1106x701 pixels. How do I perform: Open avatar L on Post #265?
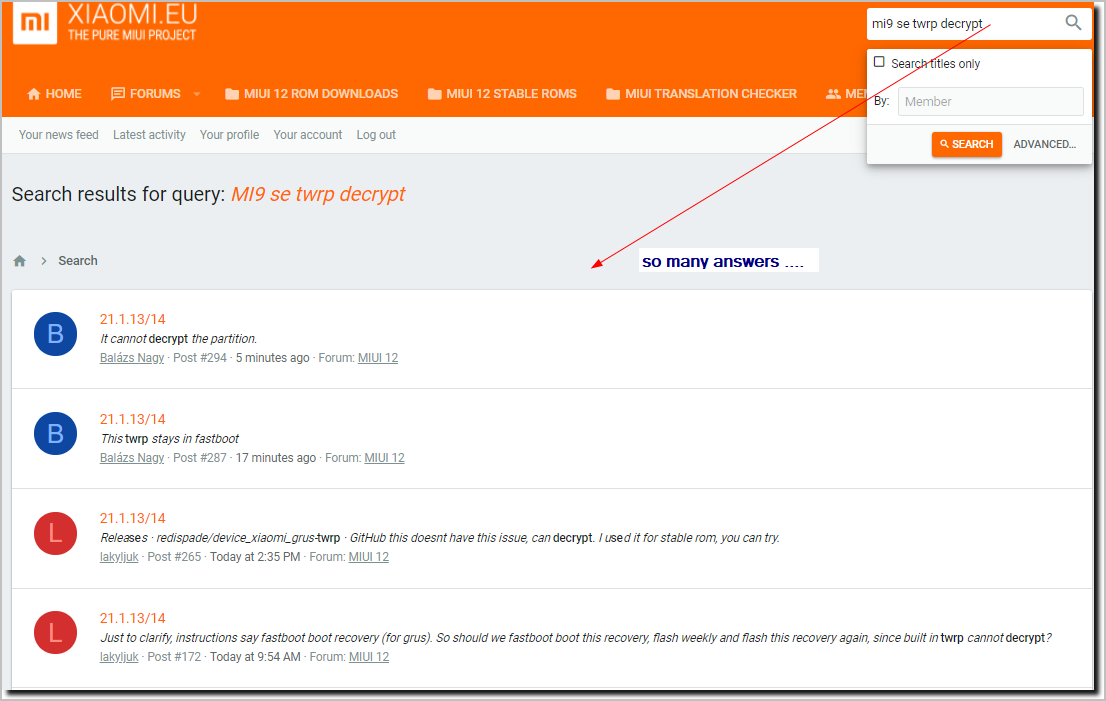coord(56,533)
